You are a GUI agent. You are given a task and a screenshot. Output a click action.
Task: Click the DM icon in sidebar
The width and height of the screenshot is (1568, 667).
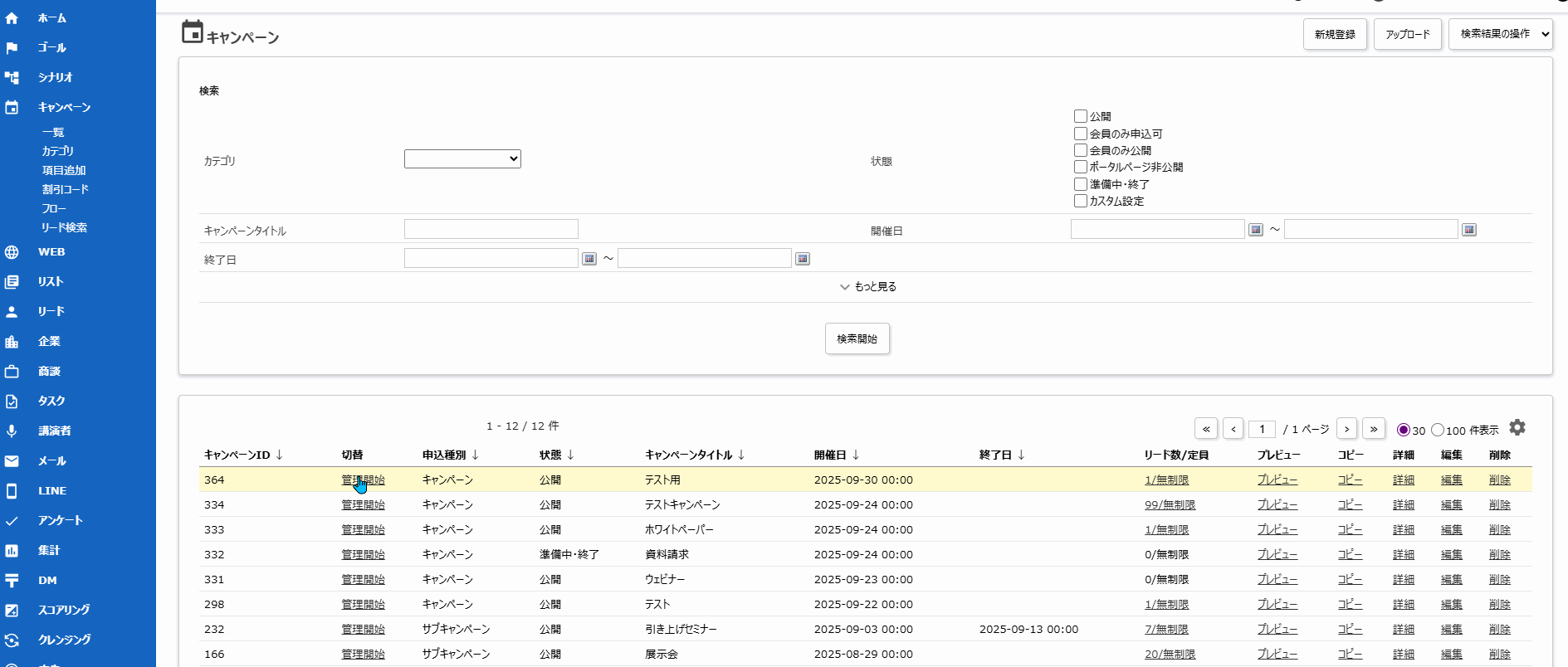pos(12,581)
